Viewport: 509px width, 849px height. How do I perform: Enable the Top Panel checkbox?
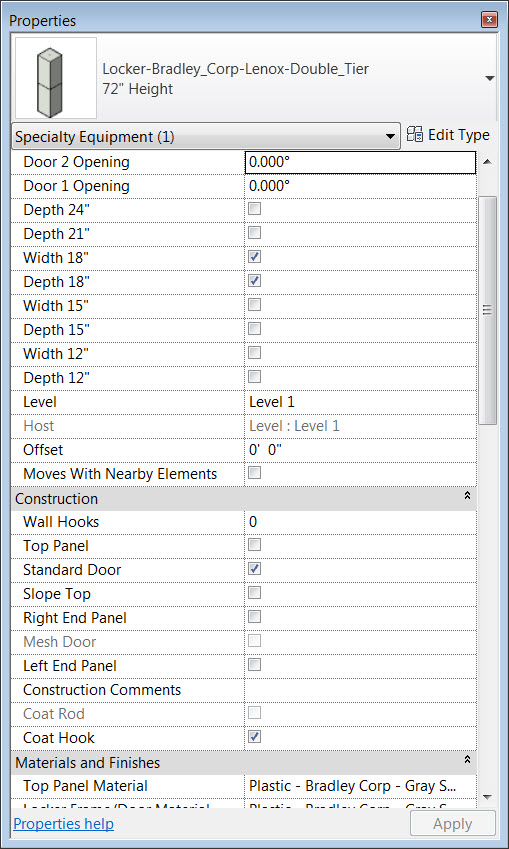point(254,545)
